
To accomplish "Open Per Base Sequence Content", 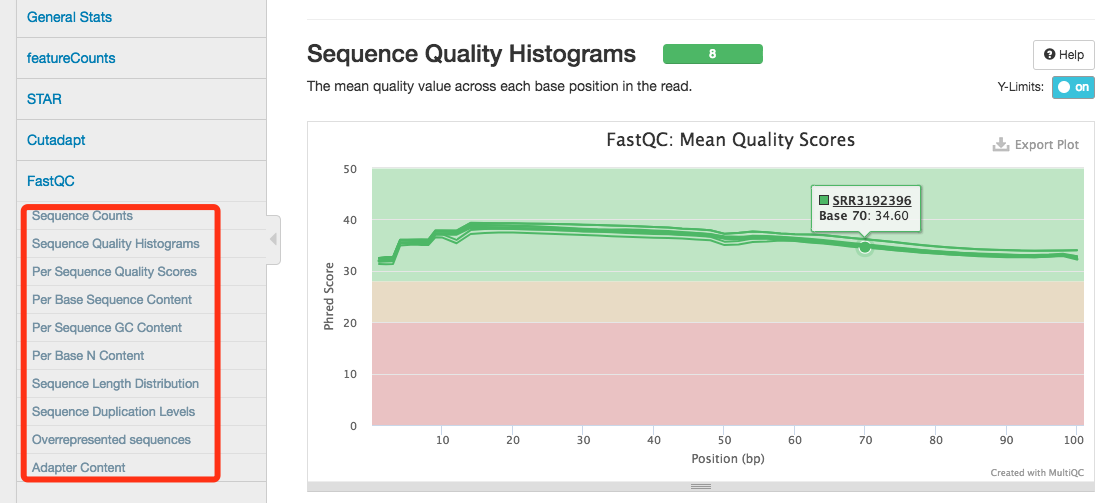I will pyautogui.click(x=112, y=300).
